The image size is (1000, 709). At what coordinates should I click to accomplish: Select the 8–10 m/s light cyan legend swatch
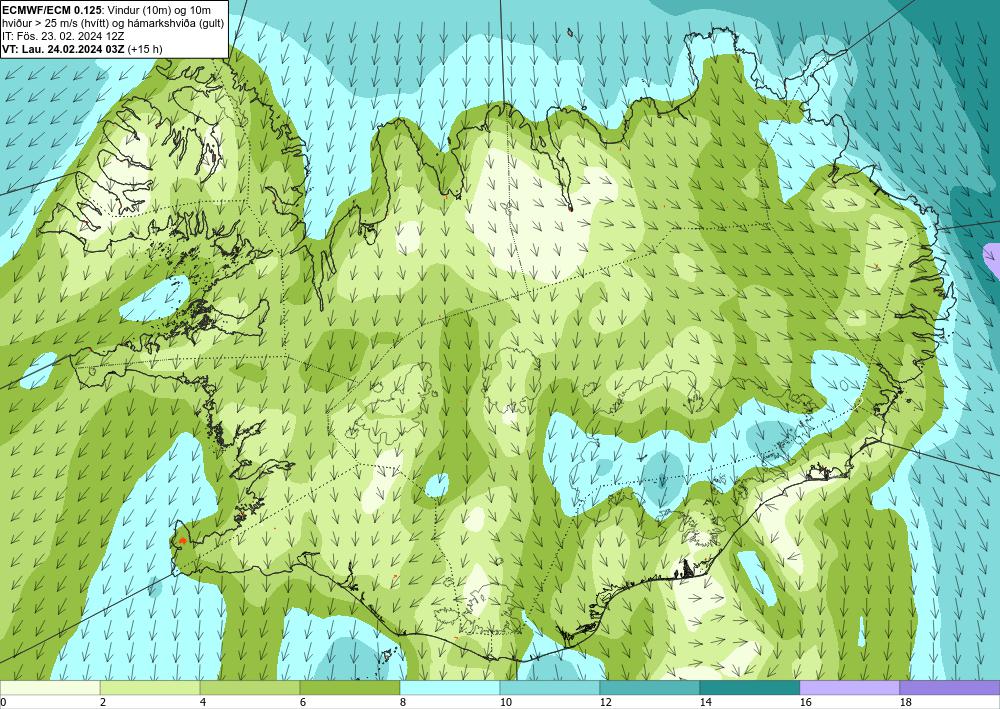pyautogui.click(x=450, y=687)
